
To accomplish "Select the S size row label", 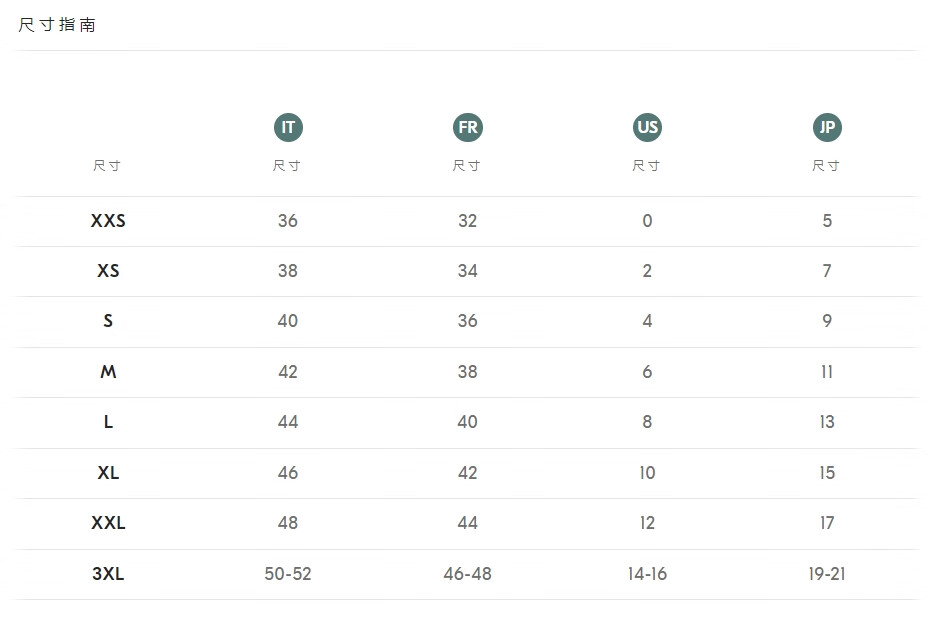I will [x=108, y=321].
